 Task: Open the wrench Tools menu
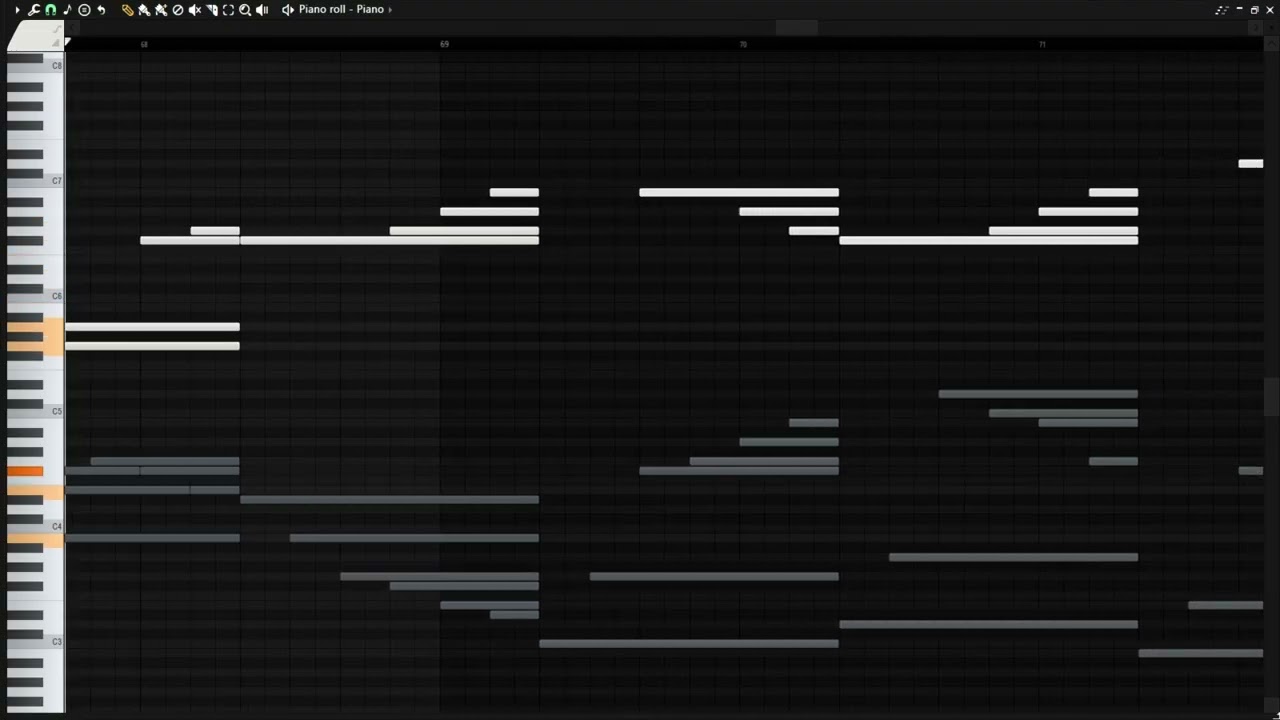pyautogui.click(x=34, y=10)
